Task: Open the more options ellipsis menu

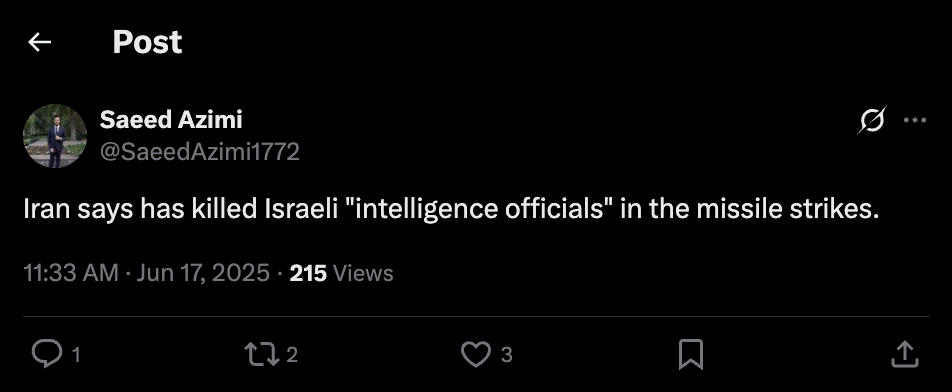Action: click(915, 120)
